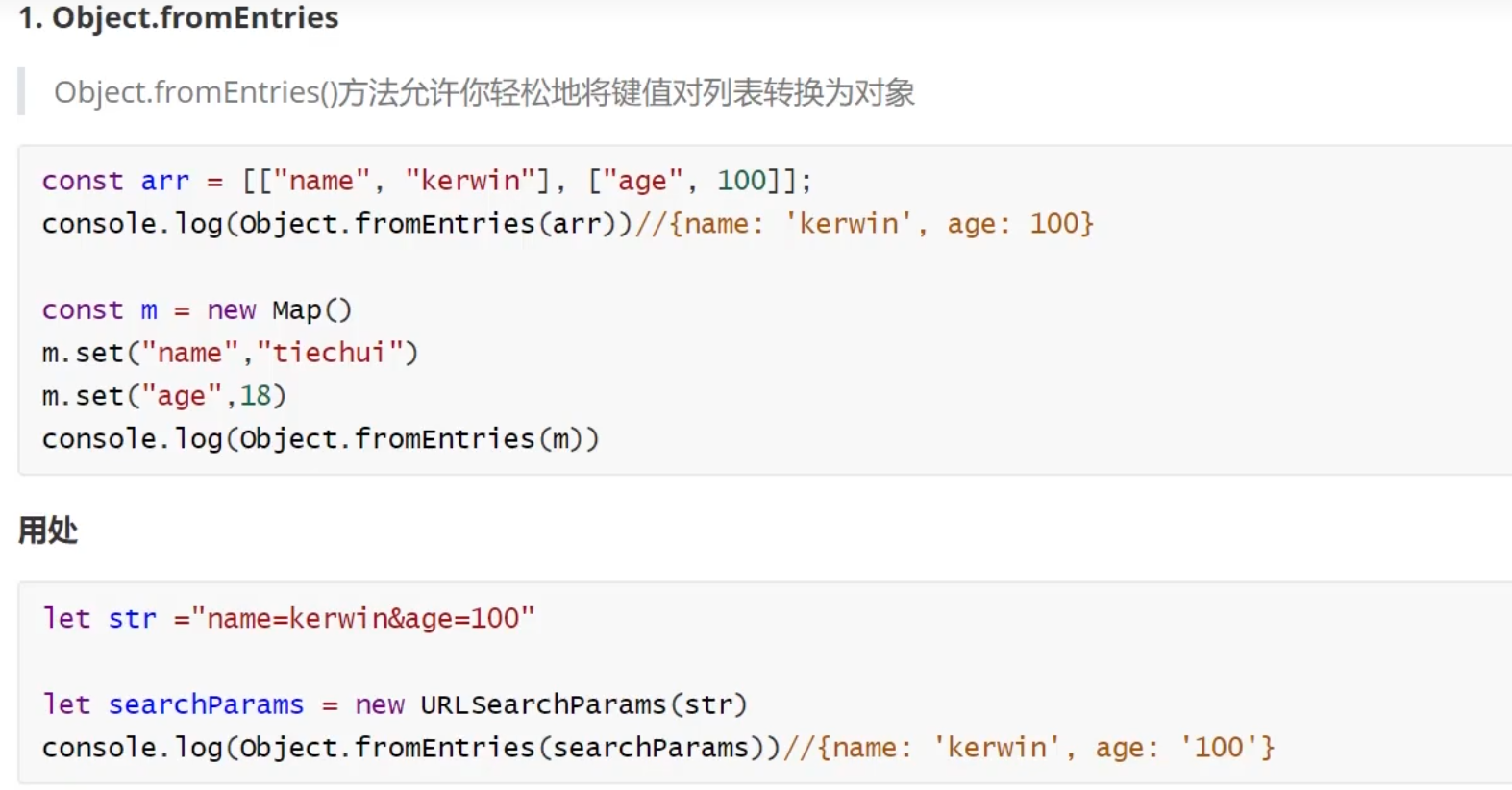Click the first console.log(Object.fromEntries(arr)) line

click(568, 224)
